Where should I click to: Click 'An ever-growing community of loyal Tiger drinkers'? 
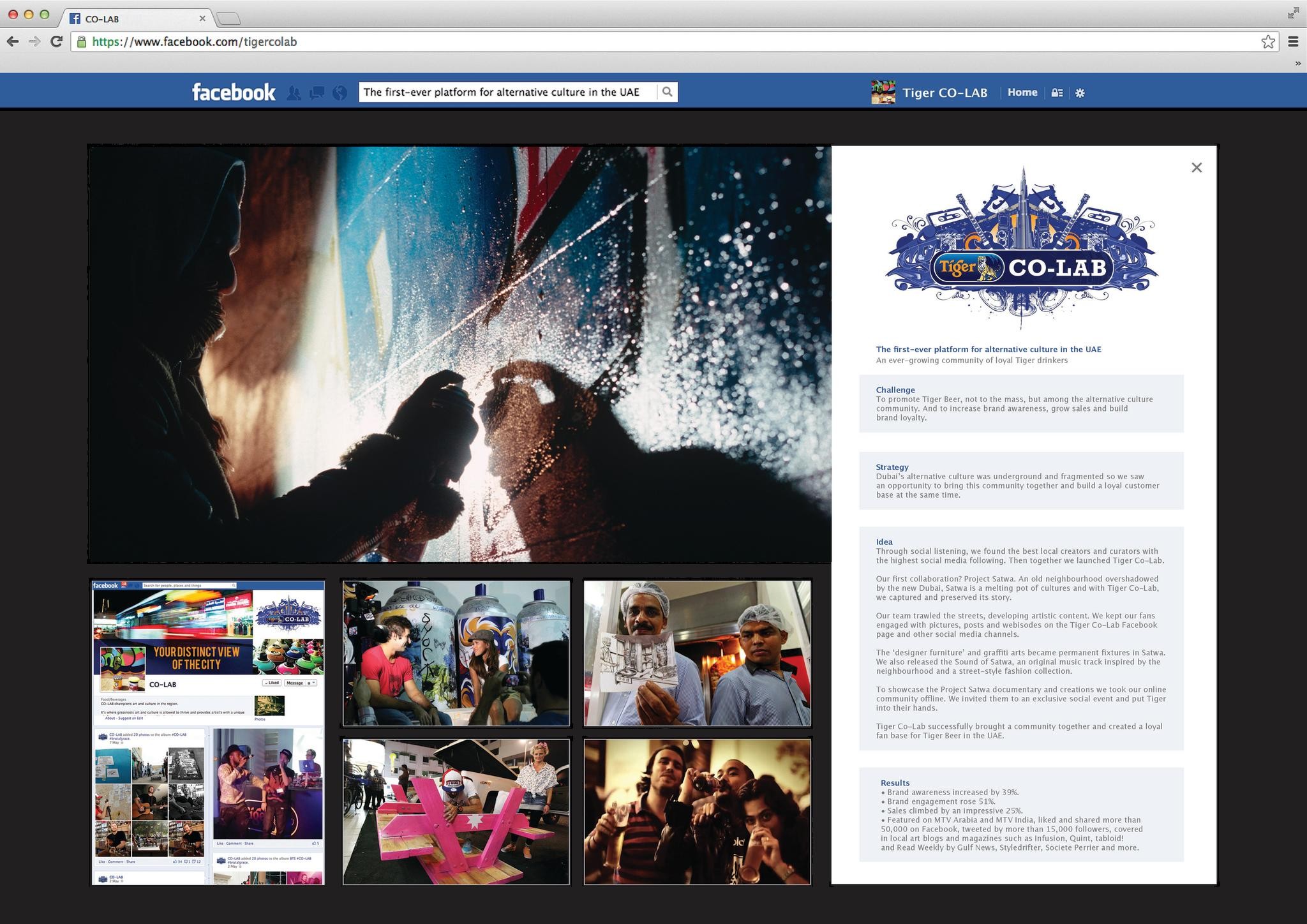(x=972, y=360)
